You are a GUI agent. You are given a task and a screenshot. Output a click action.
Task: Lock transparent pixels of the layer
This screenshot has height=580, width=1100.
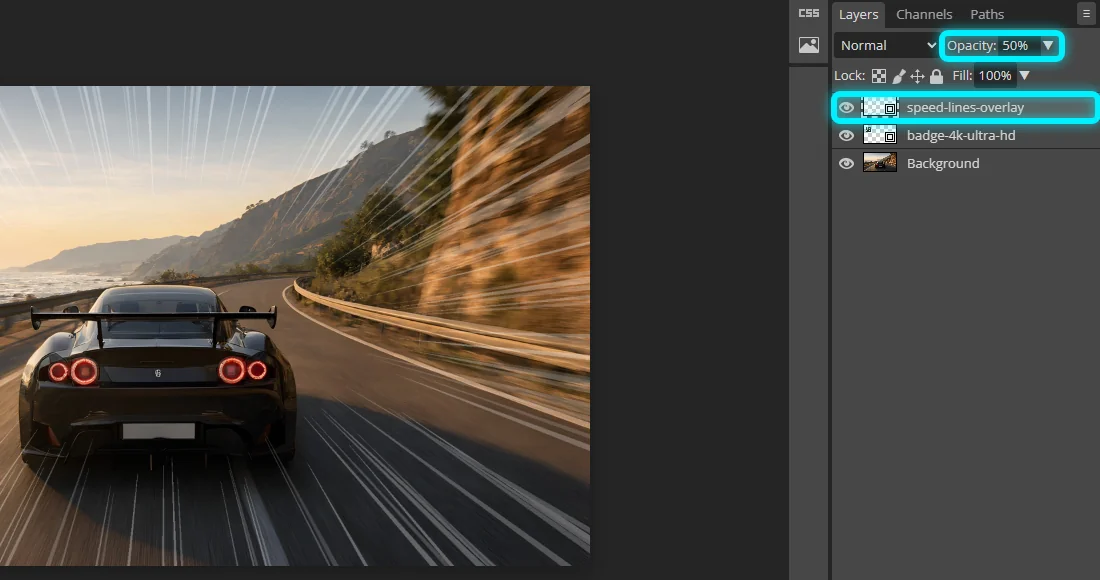click(878, 76)
